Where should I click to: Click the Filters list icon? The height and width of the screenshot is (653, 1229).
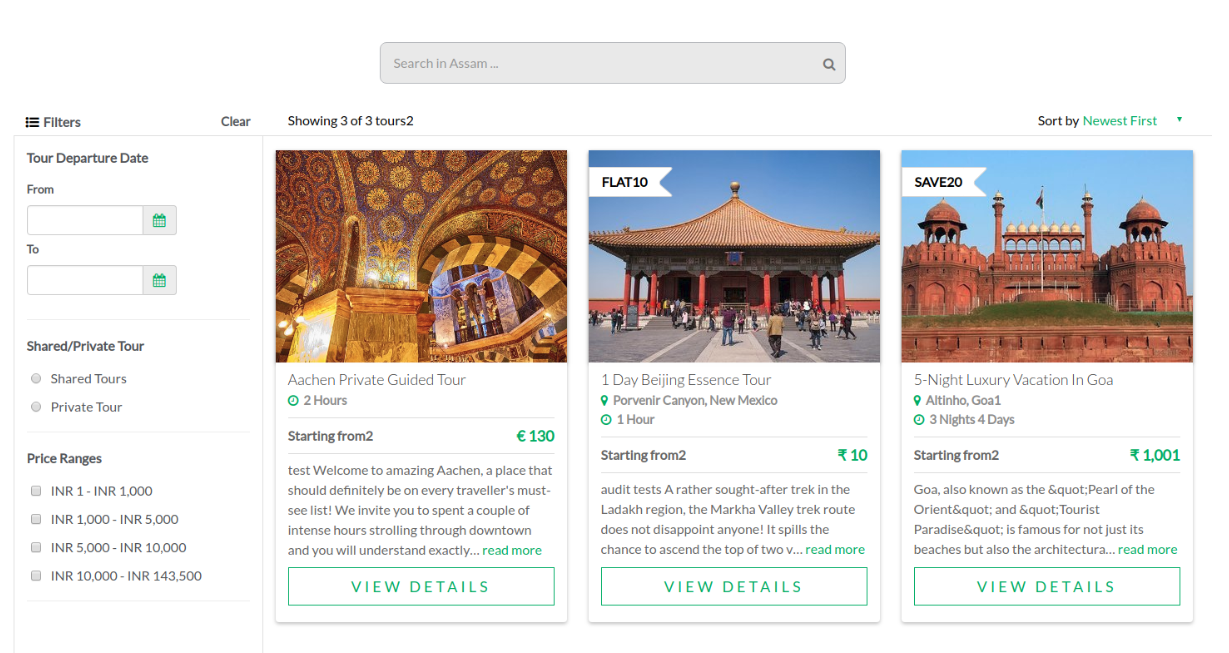(32, 122)
